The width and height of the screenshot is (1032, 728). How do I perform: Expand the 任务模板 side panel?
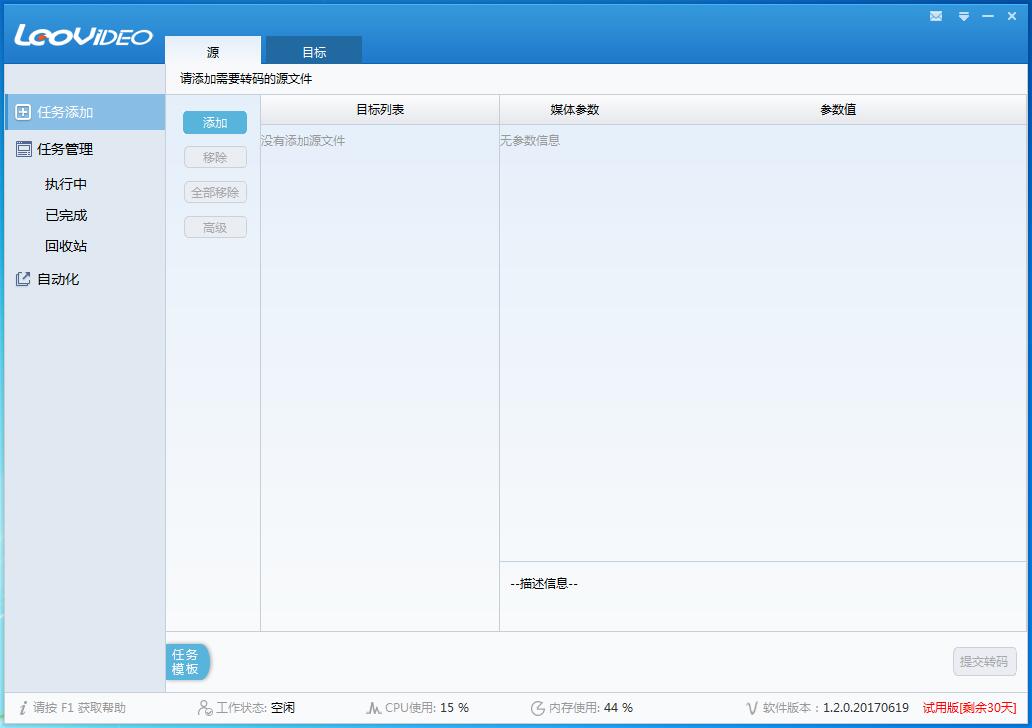[x=186, y=662]
